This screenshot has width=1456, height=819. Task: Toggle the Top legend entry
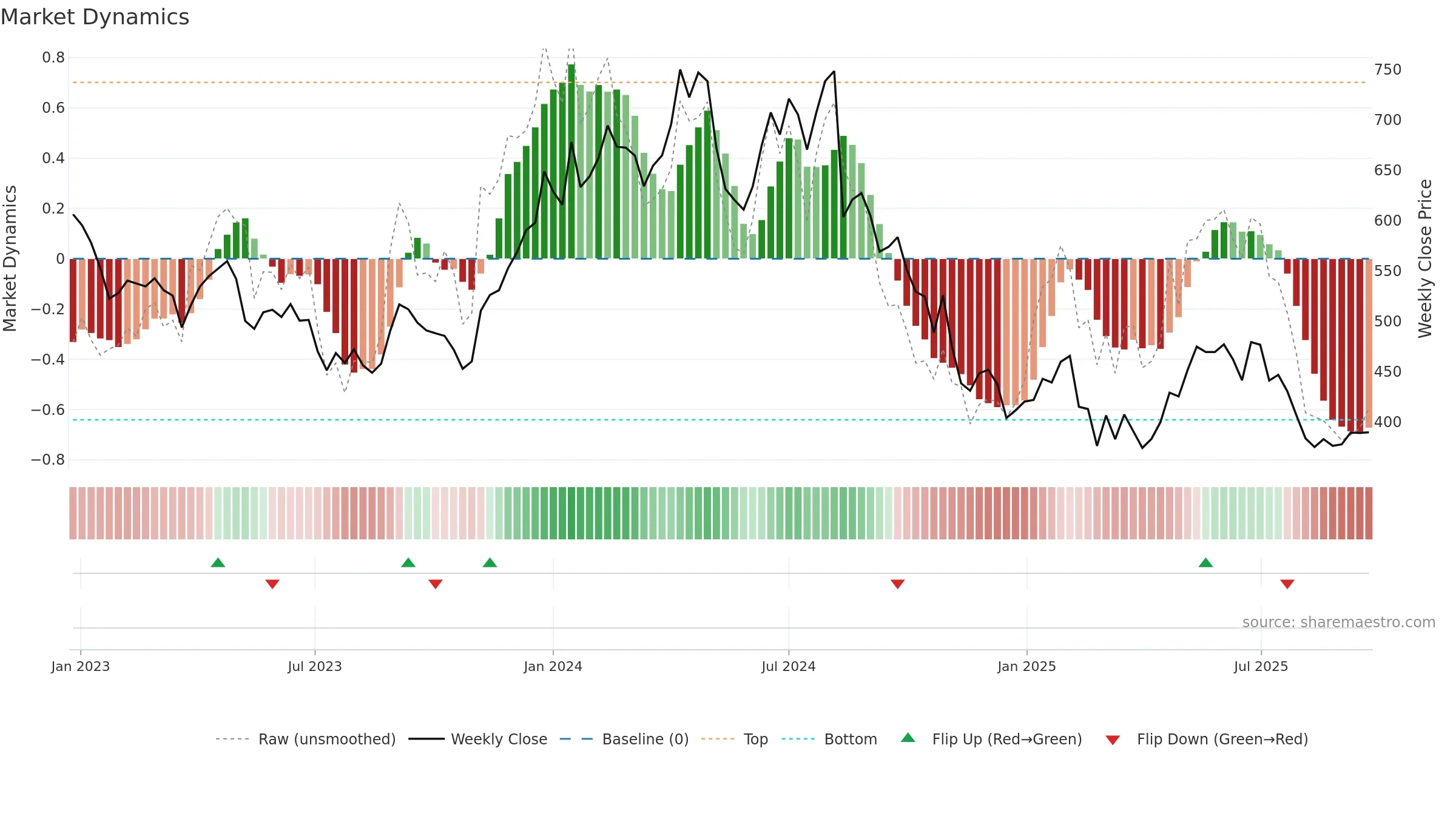(735, 739)
